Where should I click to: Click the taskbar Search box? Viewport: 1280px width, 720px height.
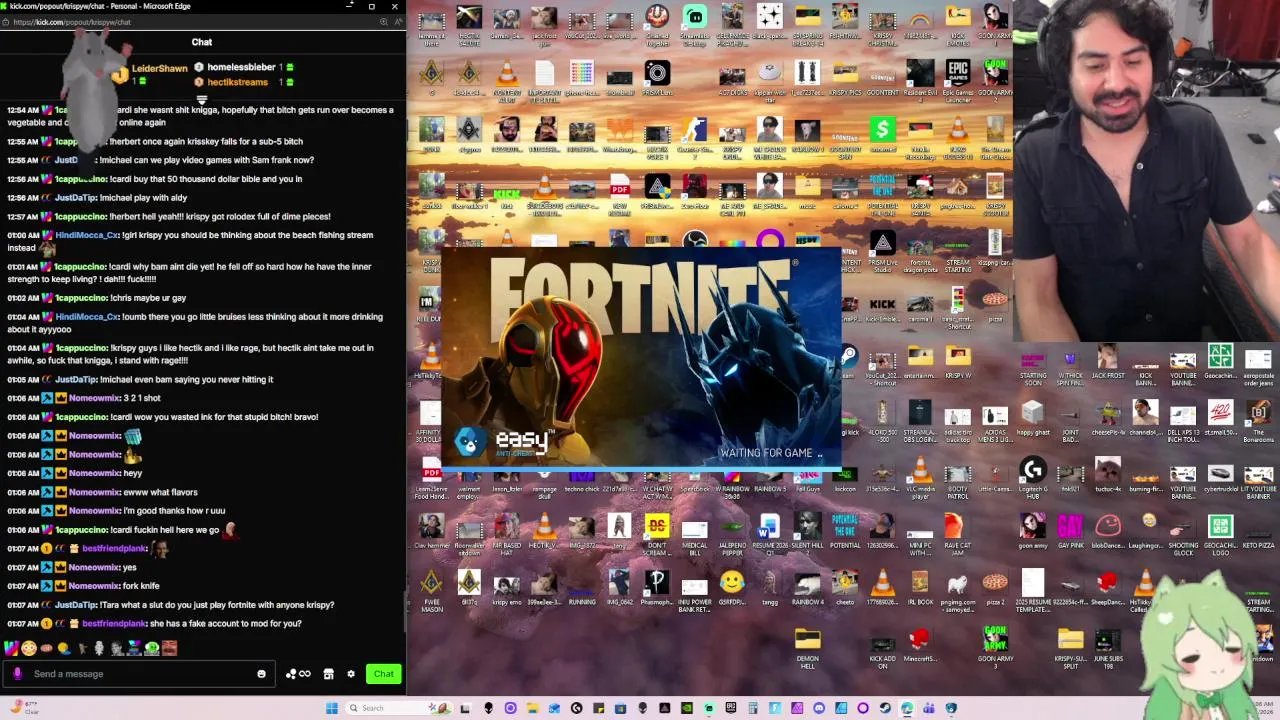[397, 708]
